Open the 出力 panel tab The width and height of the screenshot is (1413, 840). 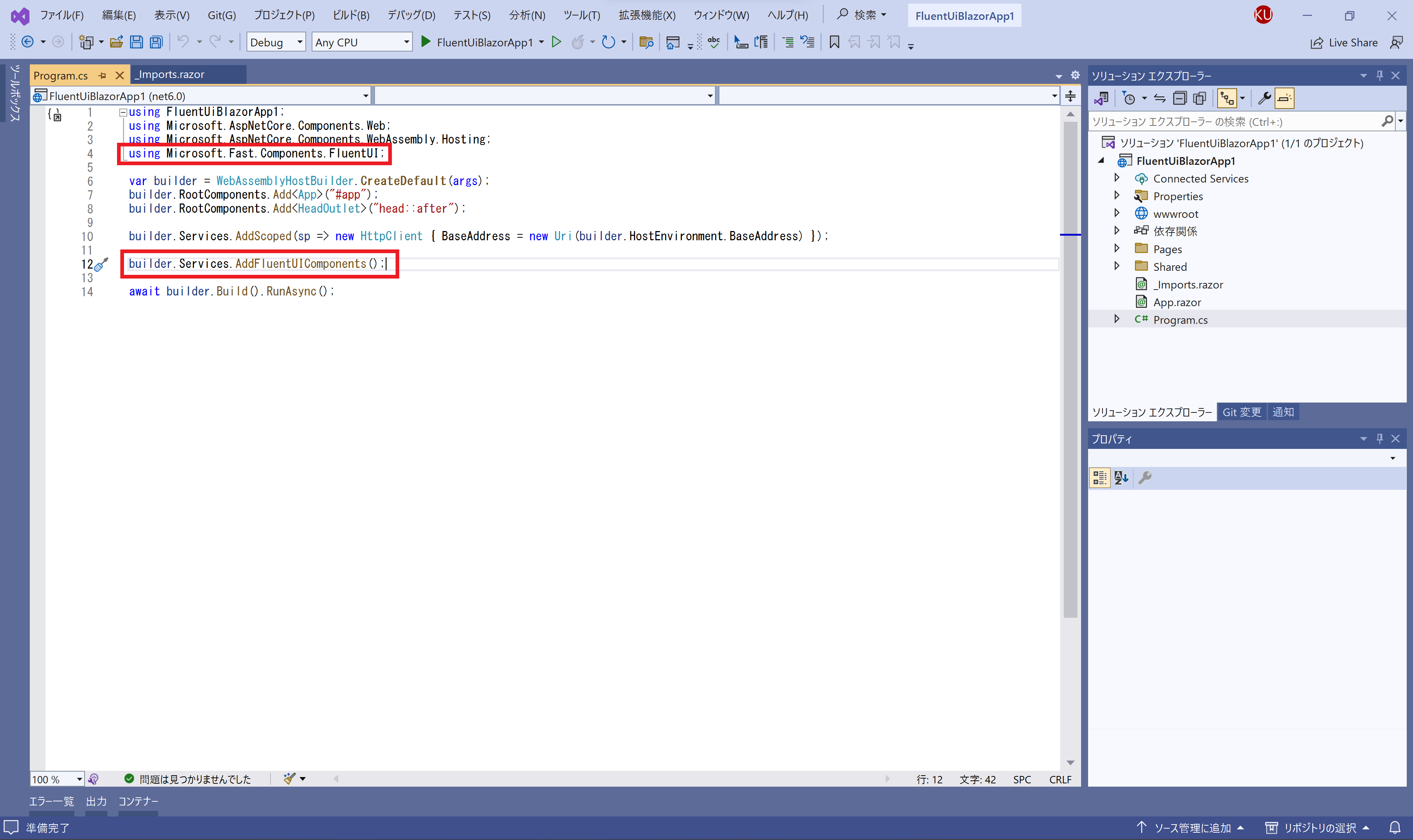pyautogui.click(x=96, y=801)
